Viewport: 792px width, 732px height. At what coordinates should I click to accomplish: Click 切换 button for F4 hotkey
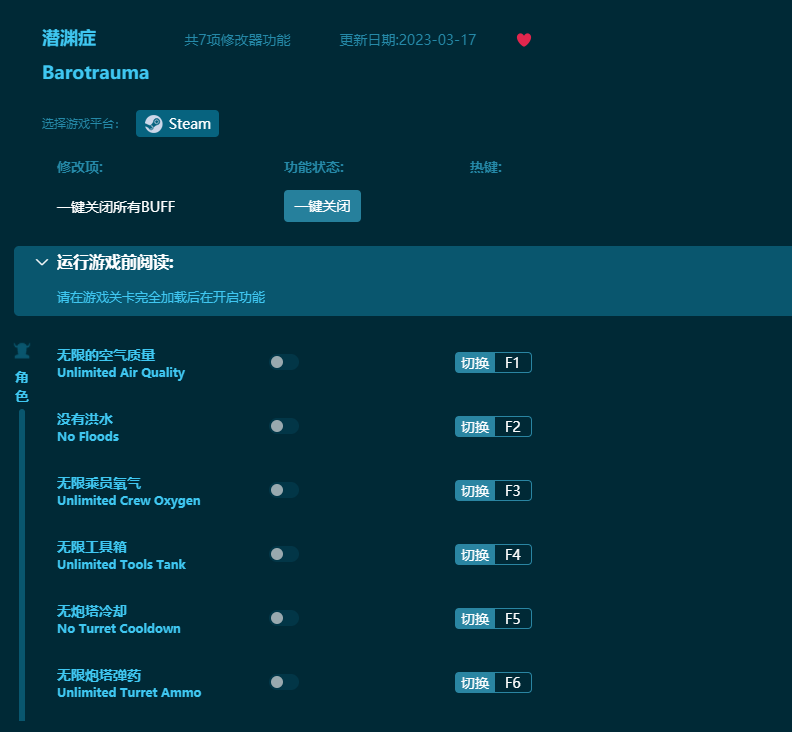pos(475,555)
